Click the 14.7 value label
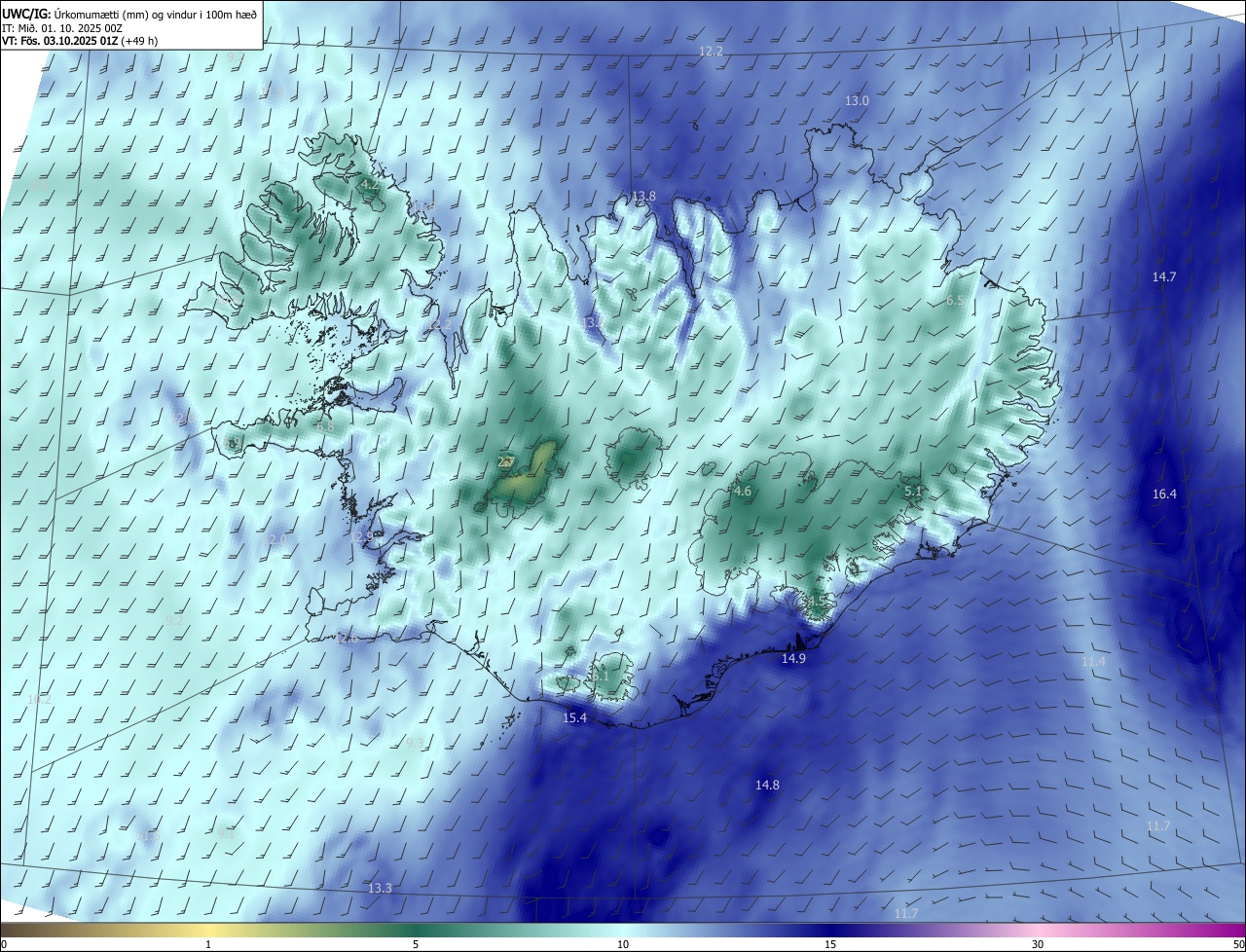Viewport: 1246px width, 952px height. tap(1164, 277)
